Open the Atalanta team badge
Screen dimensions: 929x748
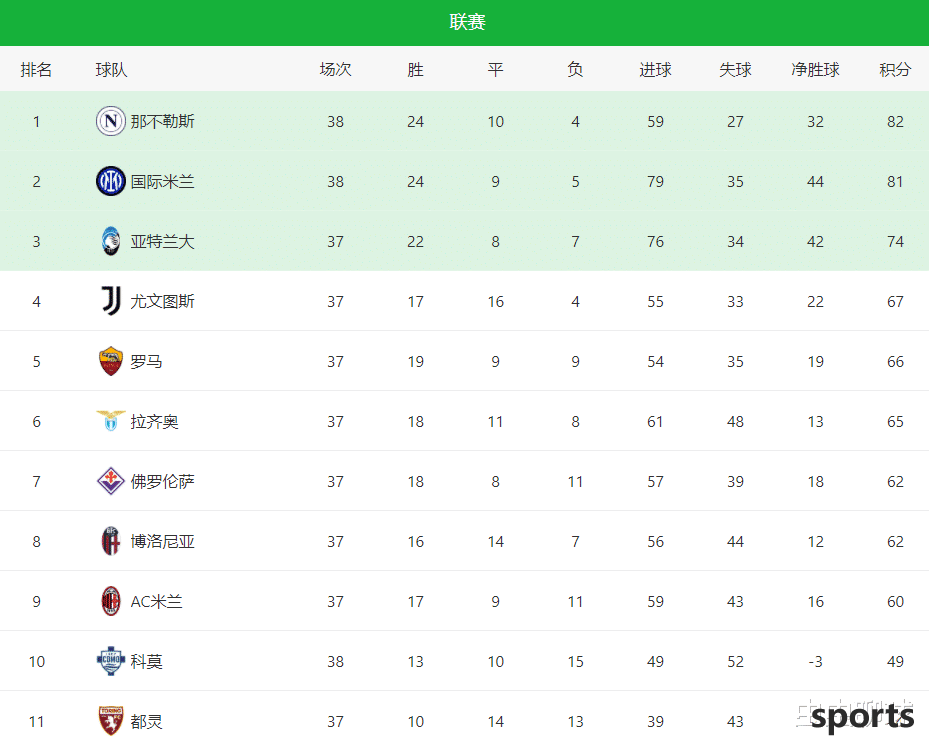click(x=111, y=241)
